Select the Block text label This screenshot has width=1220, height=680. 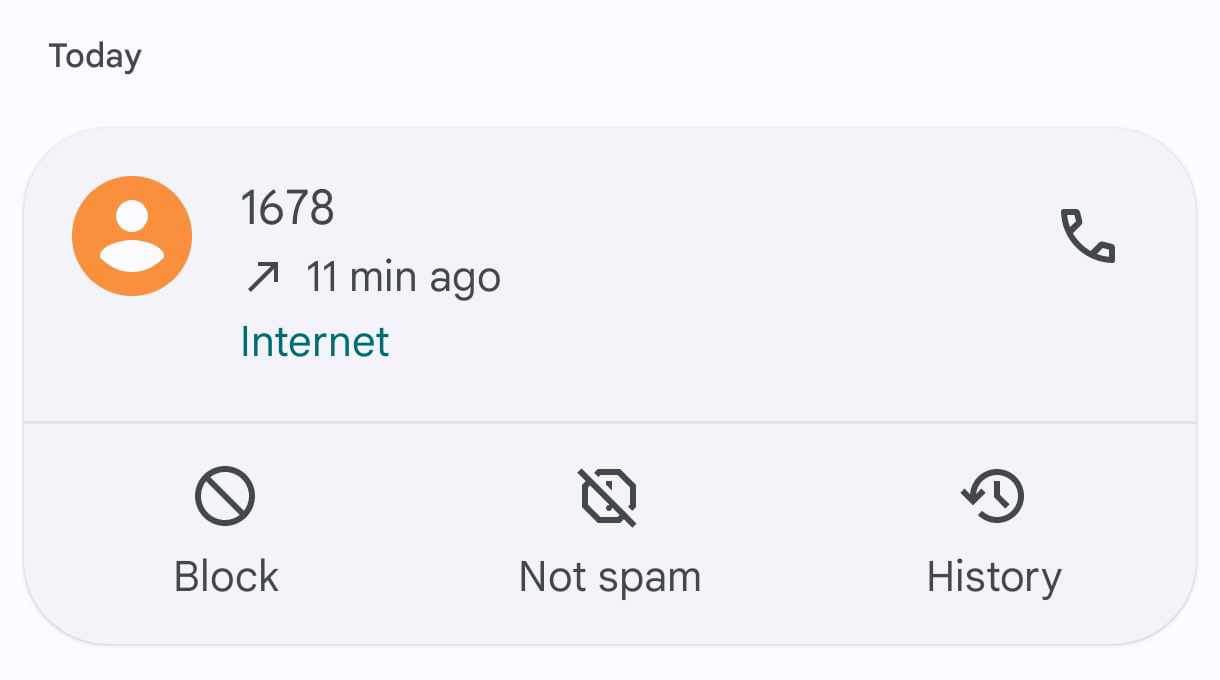[x=226, y=577]
